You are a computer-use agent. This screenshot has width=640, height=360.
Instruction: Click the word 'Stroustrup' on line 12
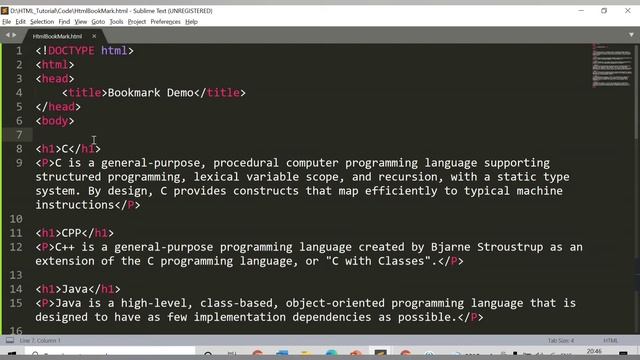pyautogui.click(x=510, y=247)
